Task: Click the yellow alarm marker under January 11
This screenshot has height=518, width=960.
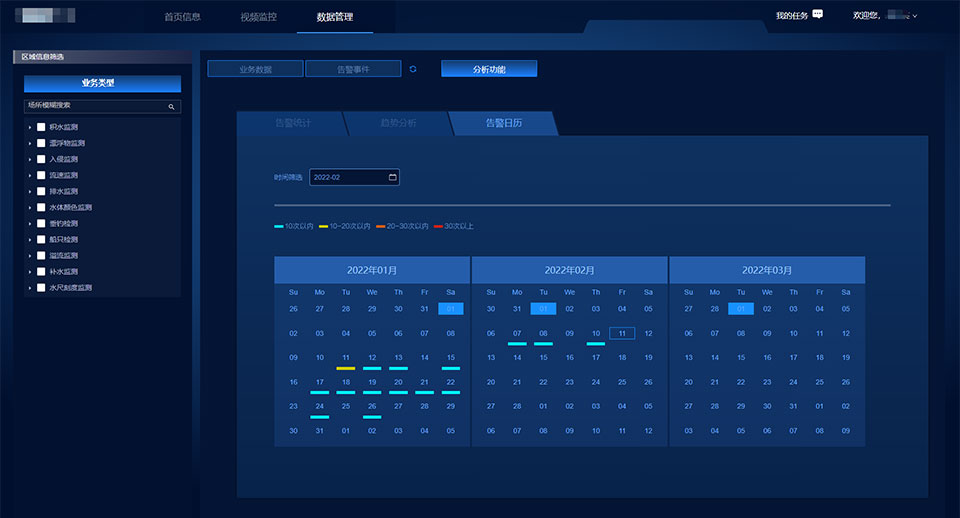Action: click(x=345, y=368)
